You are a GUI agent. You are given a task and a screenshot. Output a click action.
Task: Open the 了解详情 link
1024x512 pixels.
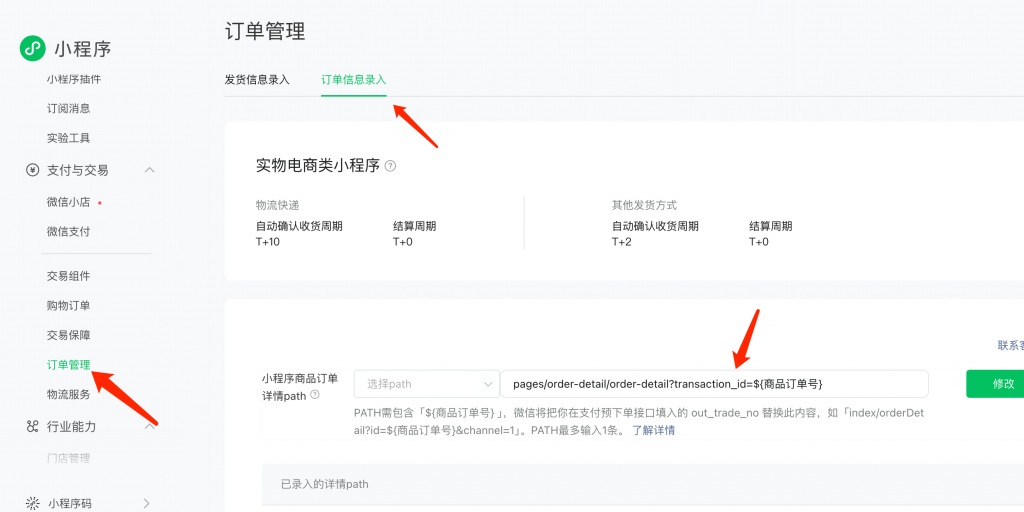tap(653, 431)
